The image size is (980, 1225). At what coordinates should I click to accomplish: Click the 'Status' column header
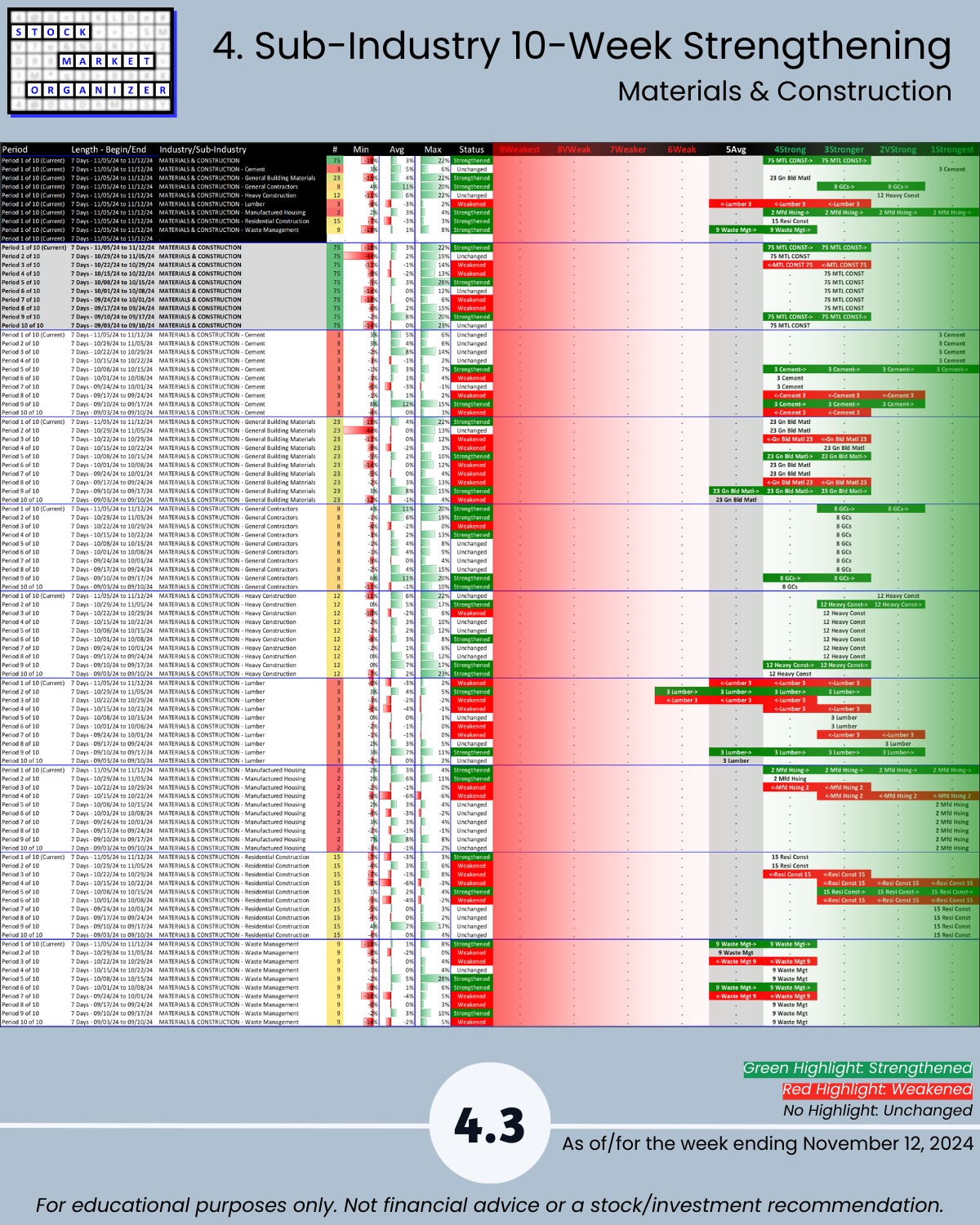coord(471,149)
